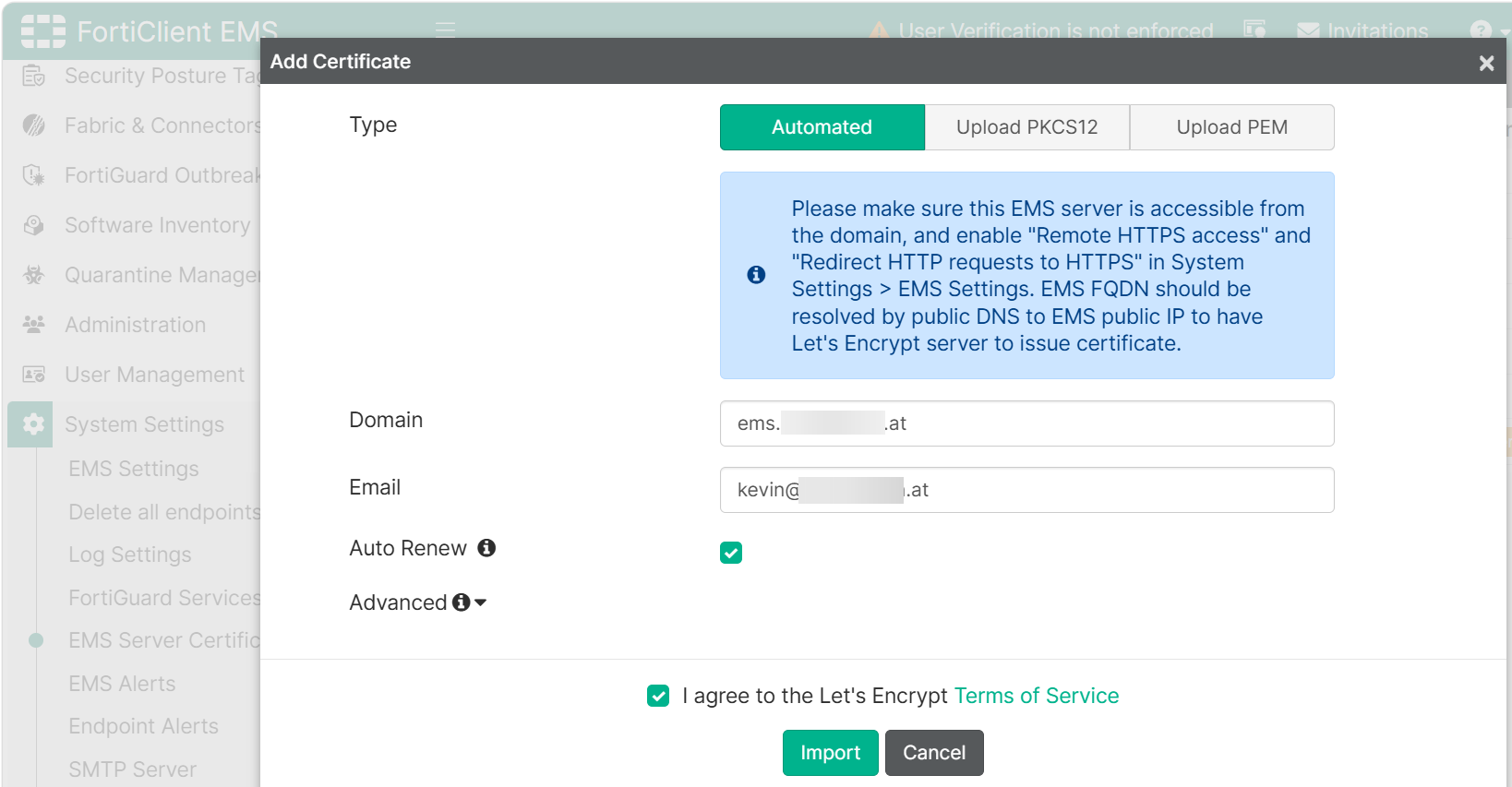
Task: Open Endpoint Alerts submenu item
Action: 144,726
